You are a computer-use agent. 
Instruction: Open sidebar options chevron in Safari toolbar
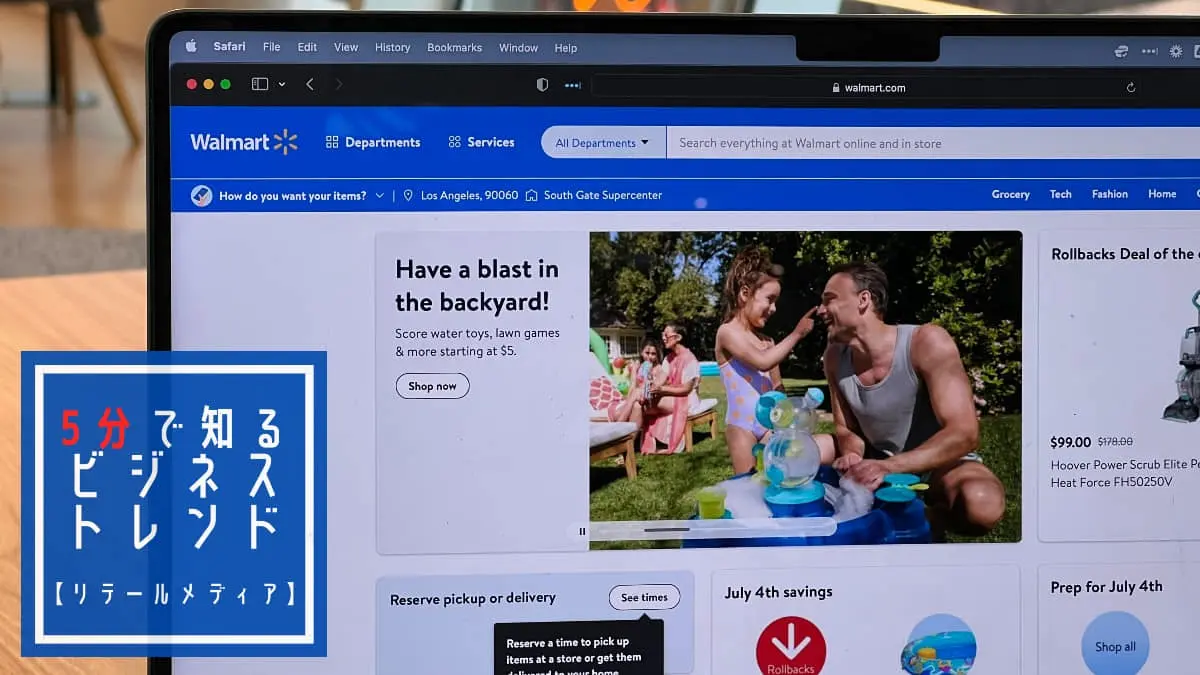click(282, 85)
